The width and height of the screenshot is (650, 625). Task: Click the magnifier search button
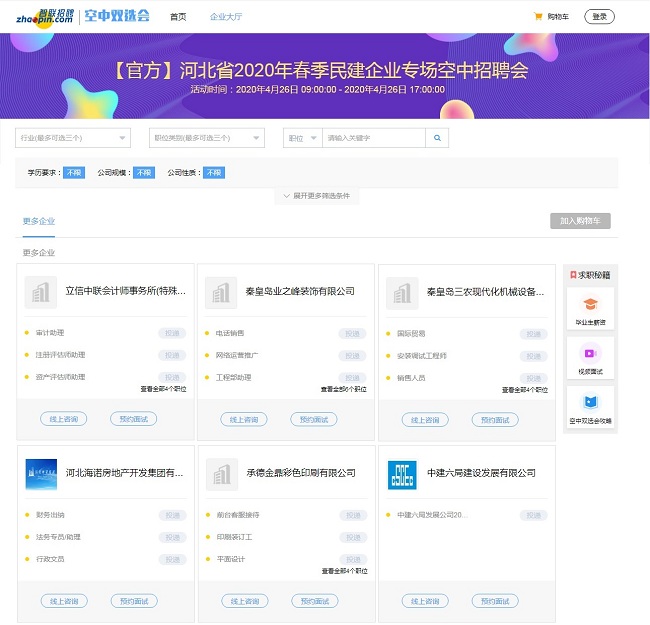point(437,138)
